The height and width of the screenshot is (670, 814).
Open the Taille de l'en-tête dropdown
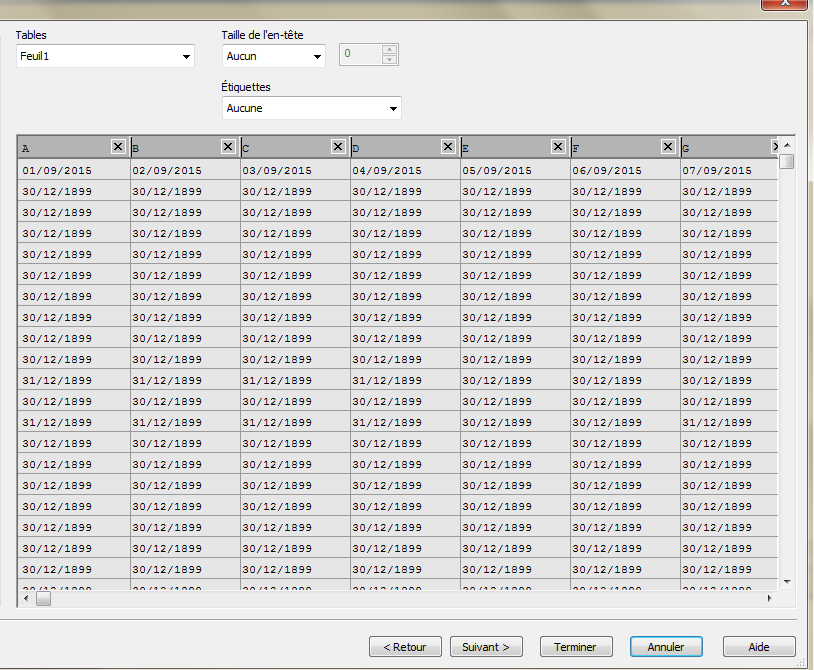point(274,56)
